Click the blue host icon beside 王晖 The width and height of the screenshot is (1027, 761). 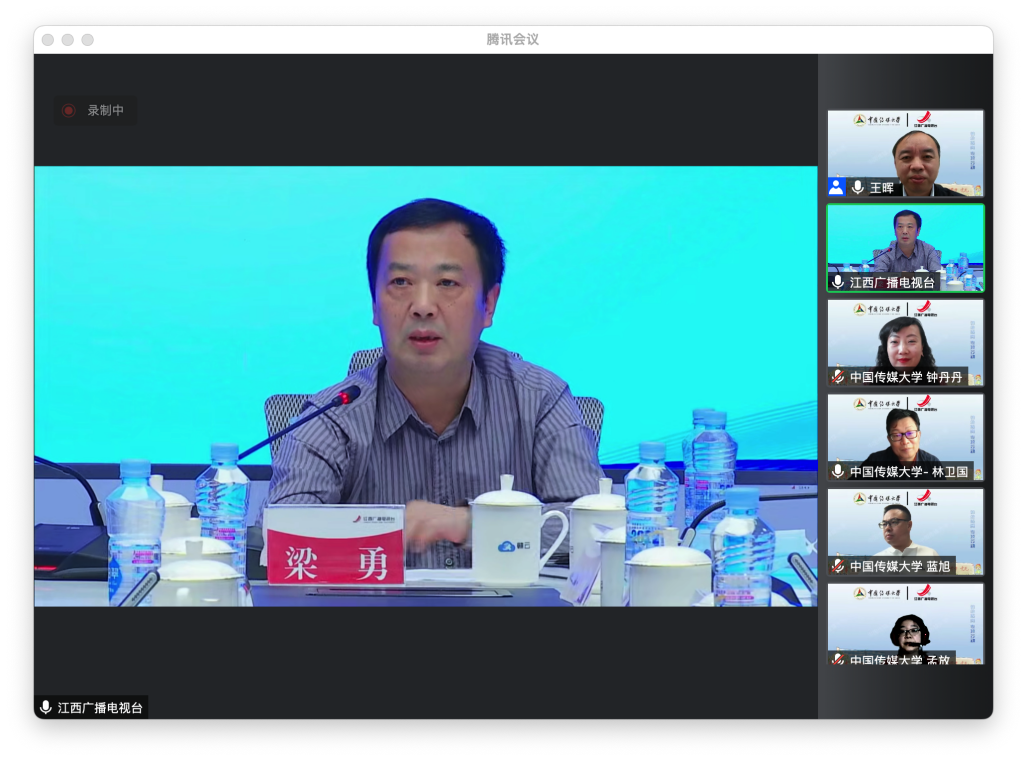coord(836,187)
